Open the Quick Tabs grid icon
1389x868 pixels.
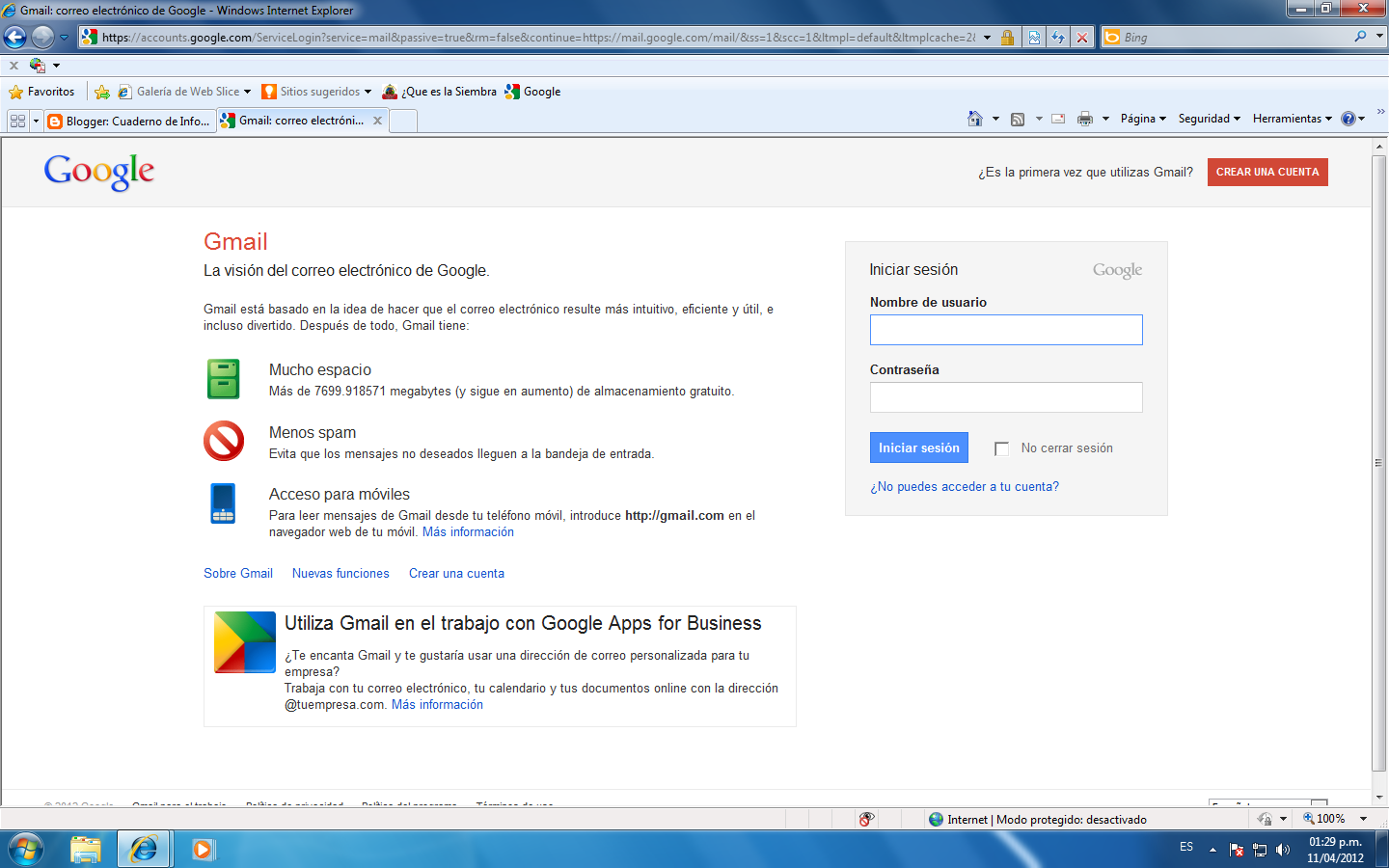pyautogui.click(x=19, y=120)
